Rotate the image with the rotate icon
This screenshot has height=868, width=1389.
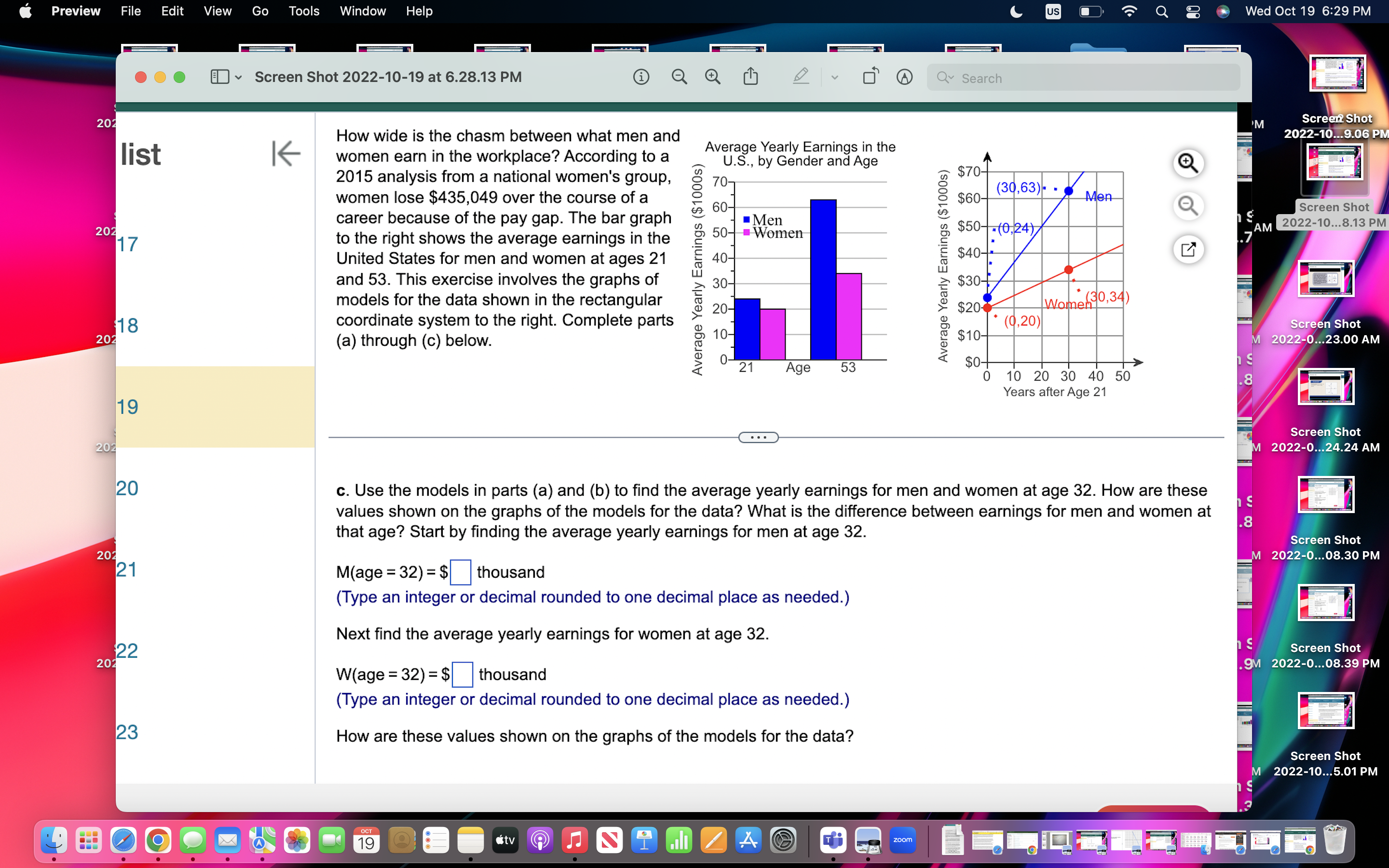[870, 76]
